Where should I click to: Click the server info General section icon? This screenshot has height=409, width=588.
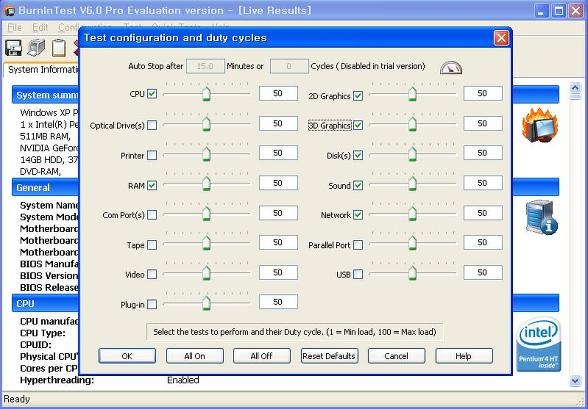click(541, 217)
